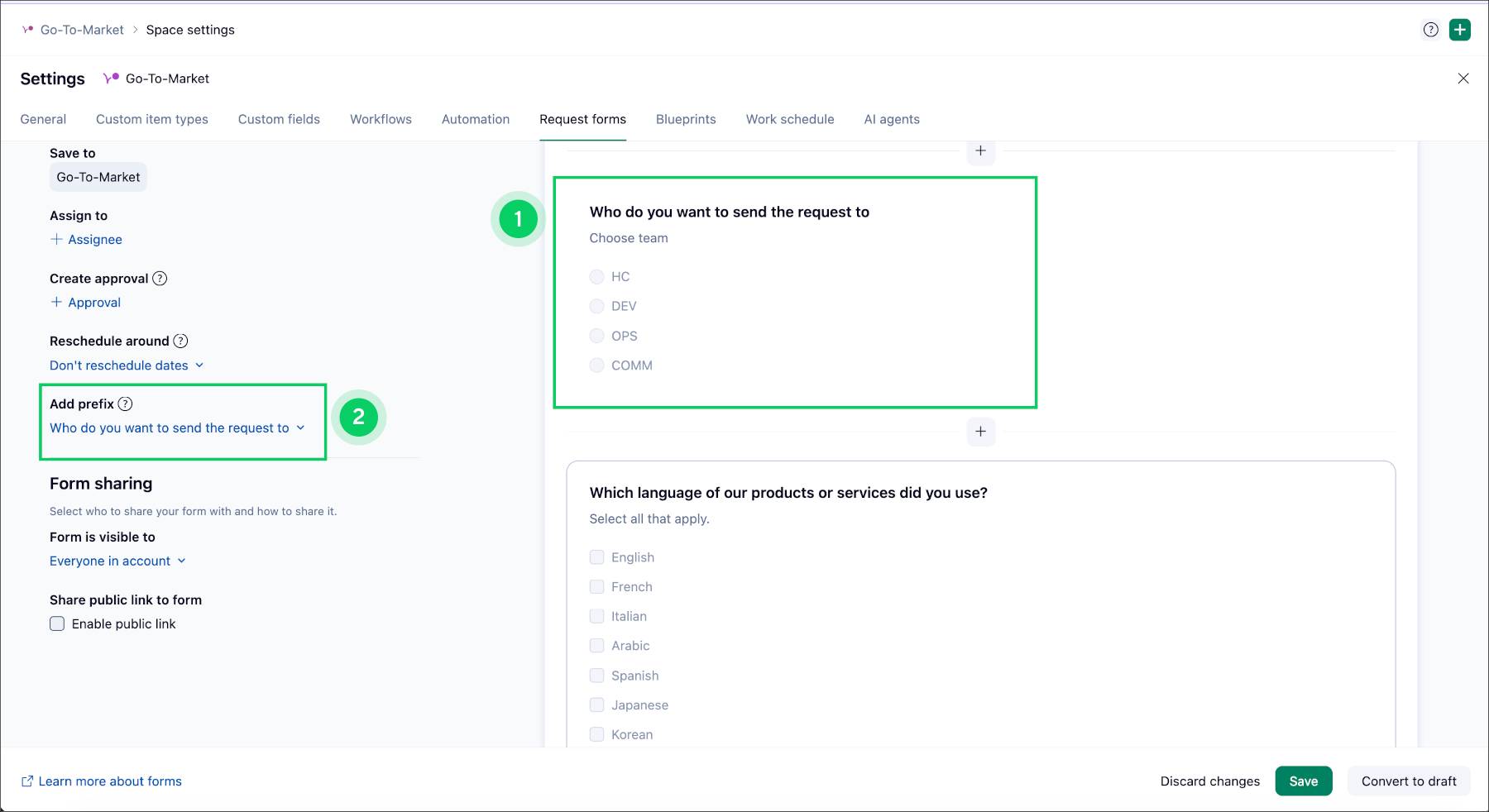Open the Work schedule tab
Viewport: 1489px width, 812px height.
[x=790, y=119]
